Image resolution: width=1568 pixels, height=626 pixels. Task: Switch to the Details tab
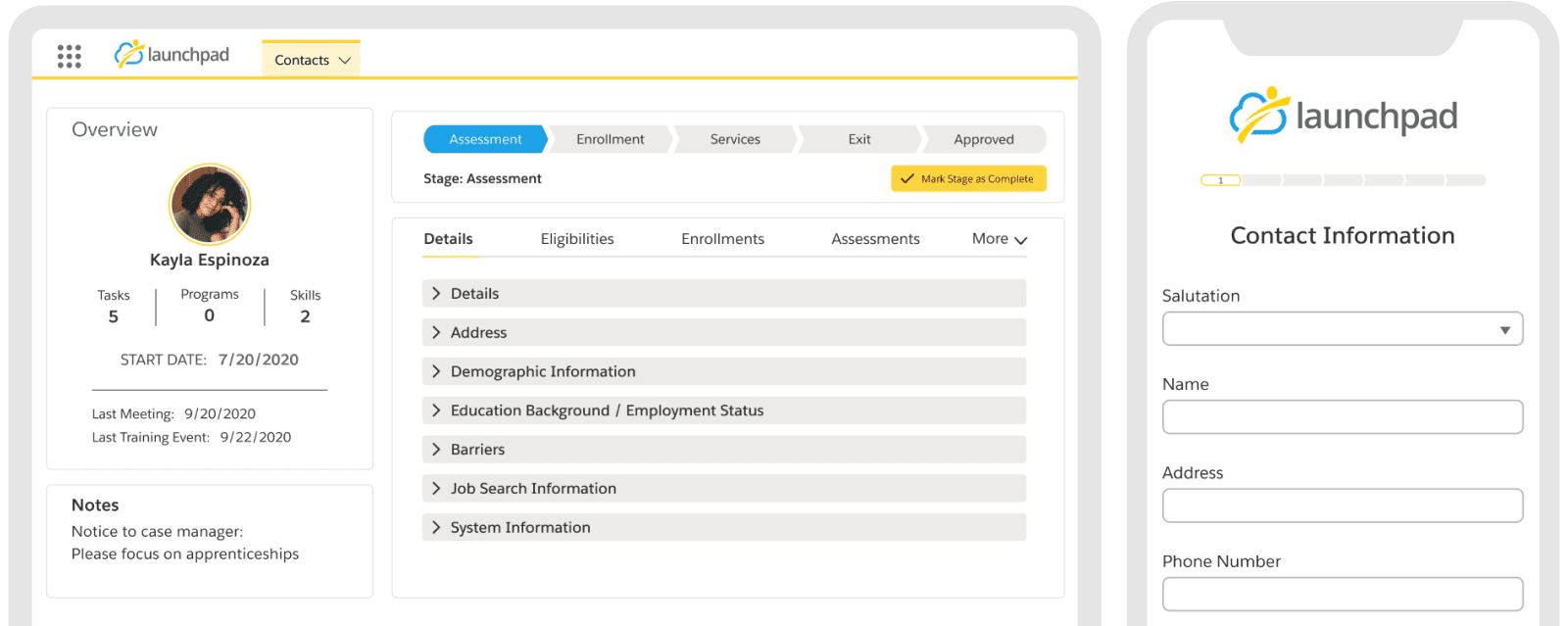click(448, 239)
